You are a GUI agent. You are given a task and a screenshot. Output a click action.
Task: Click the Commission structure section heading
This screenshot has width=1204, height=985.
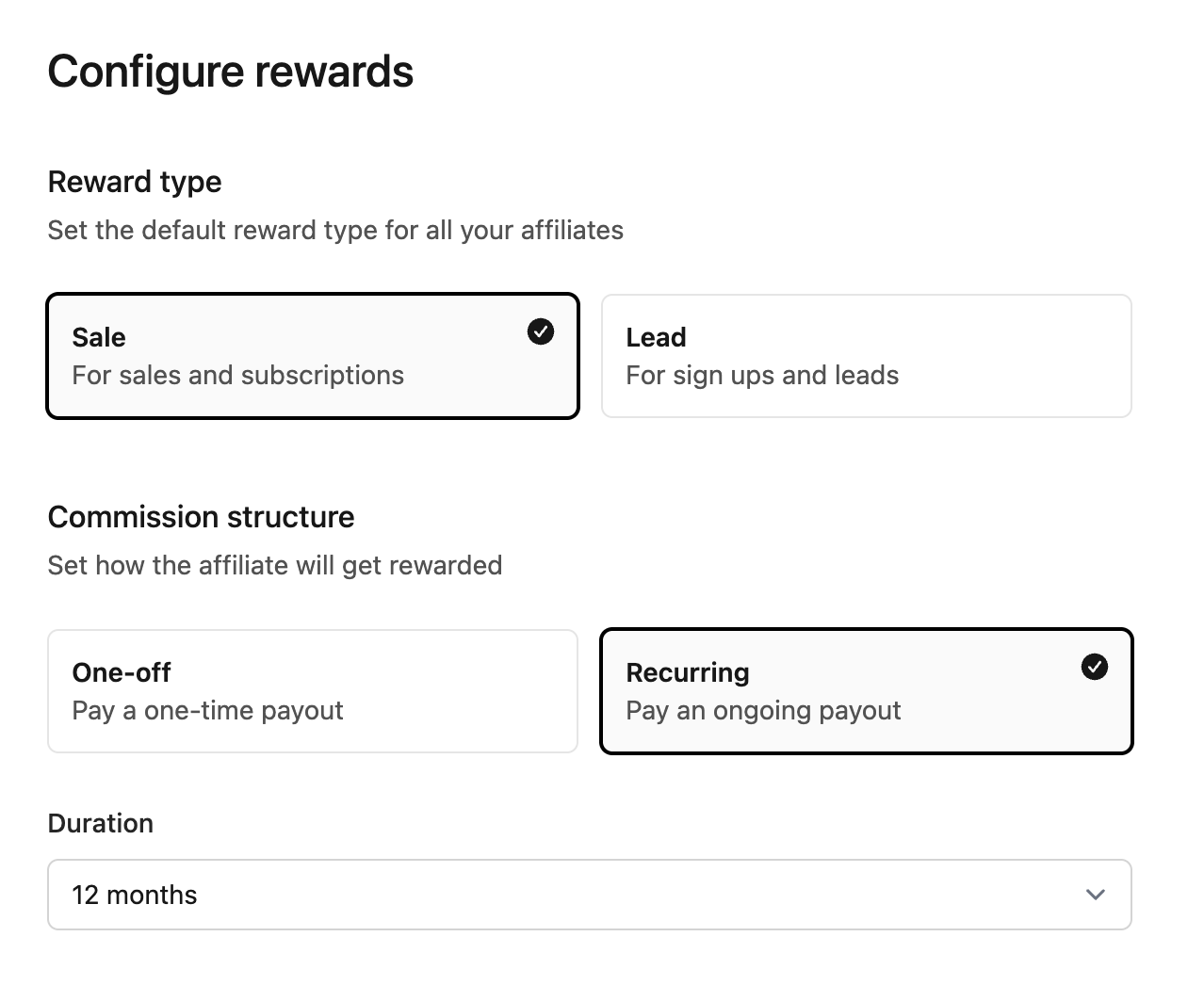pyautogui.click(x=201, y=517)
